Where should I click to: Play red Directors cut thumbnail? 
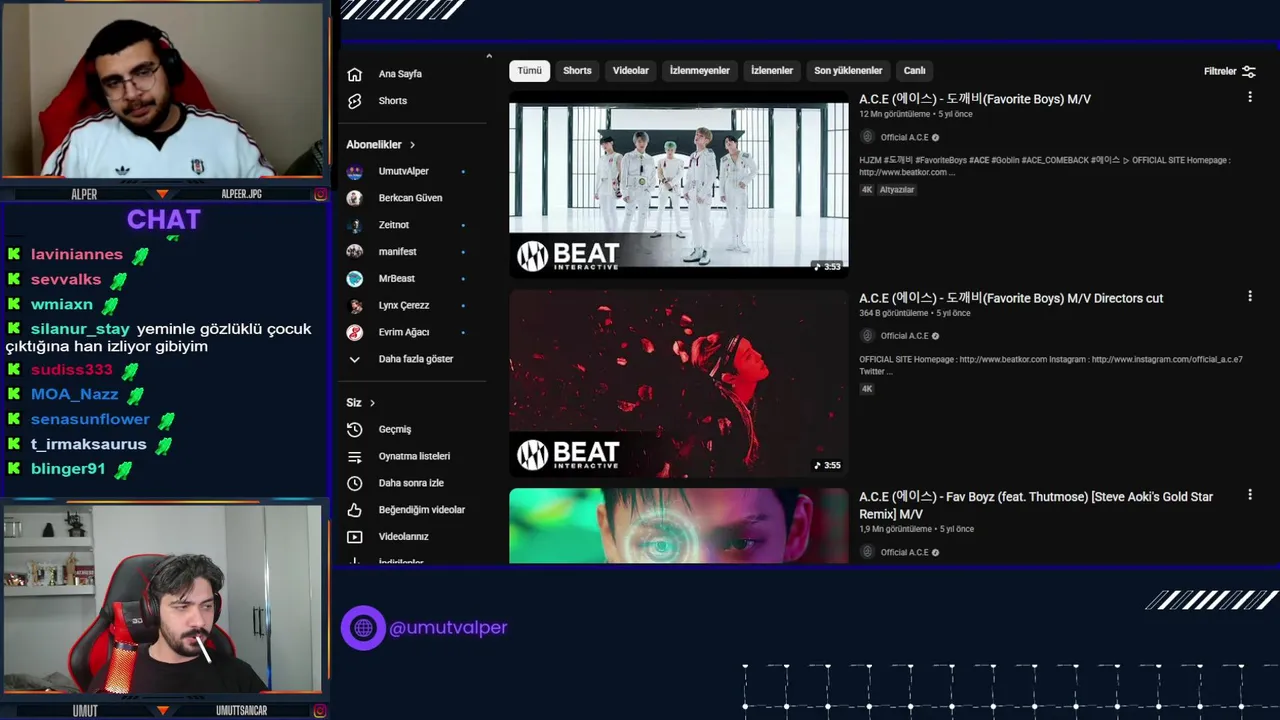(x=679, y=383)
